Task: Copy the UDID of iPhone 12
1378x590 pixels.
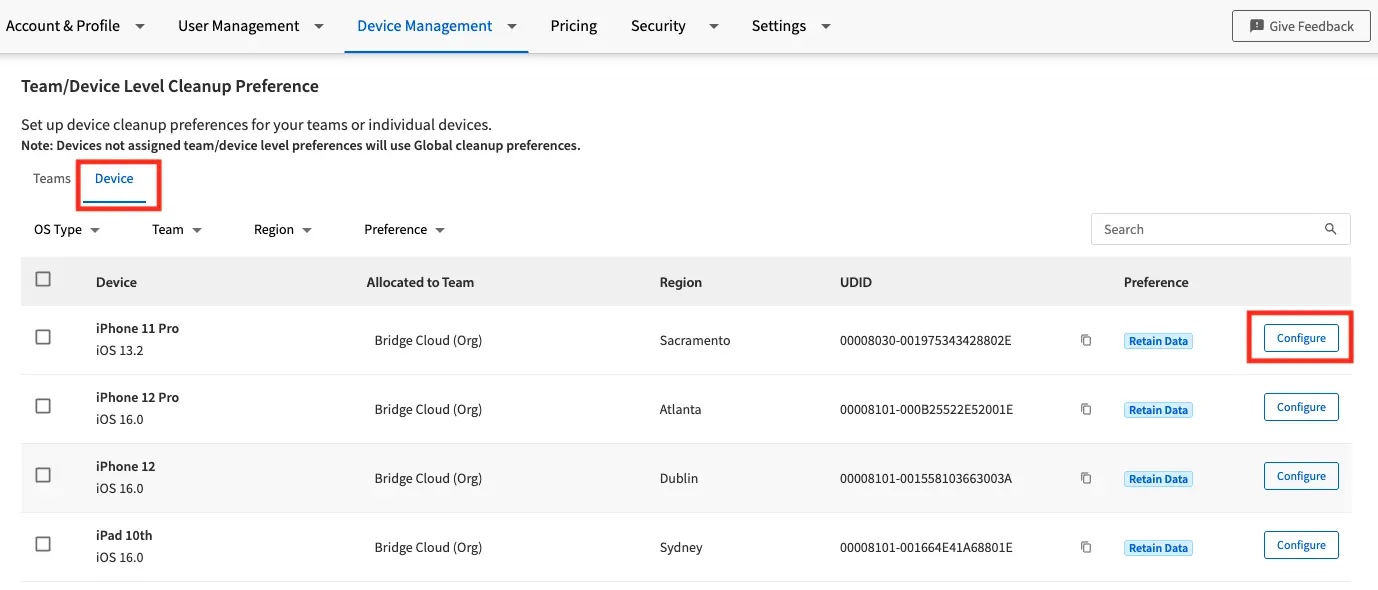Action: click(x=1085, y=478)
